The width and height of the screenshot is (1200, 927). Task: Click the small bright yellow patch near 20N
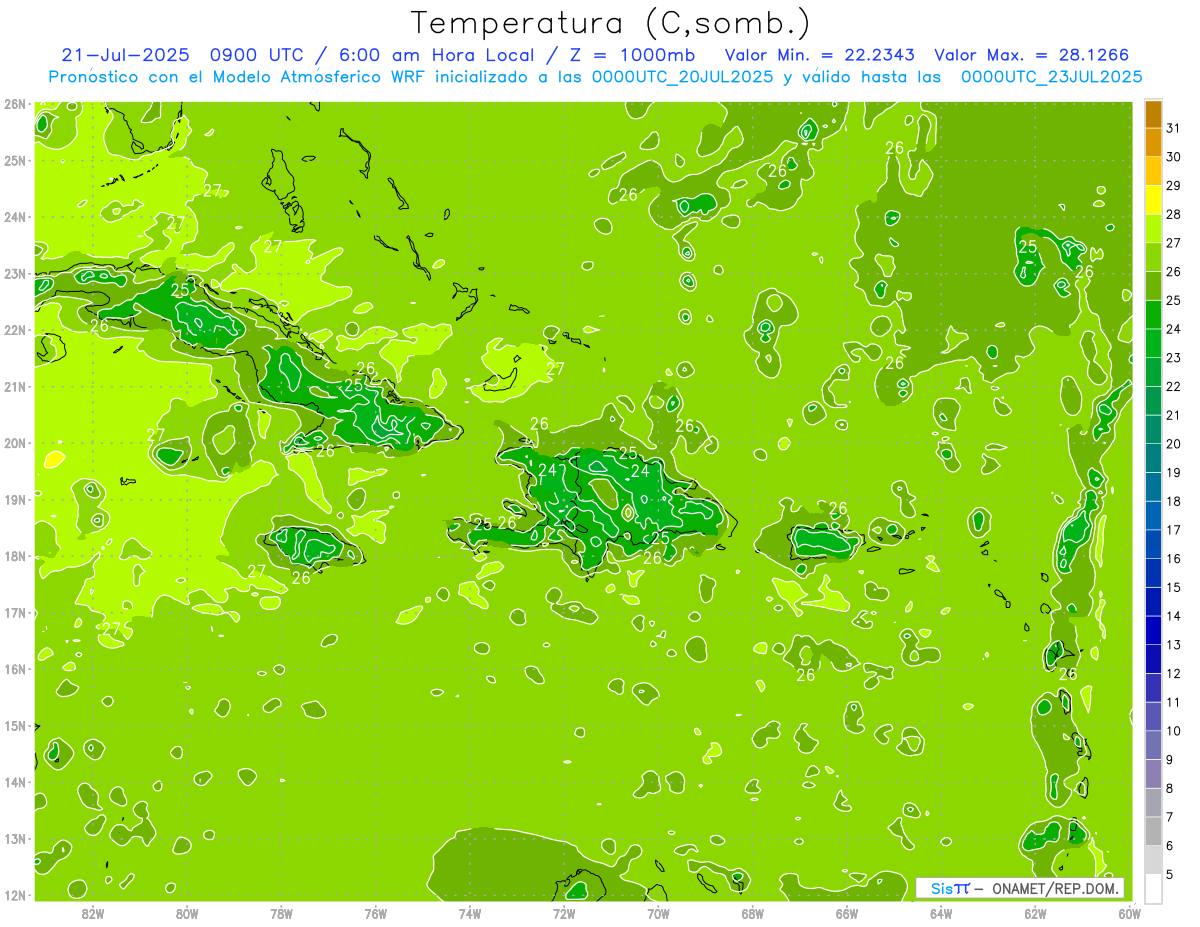pyautogui.click(x=54, y=460)
